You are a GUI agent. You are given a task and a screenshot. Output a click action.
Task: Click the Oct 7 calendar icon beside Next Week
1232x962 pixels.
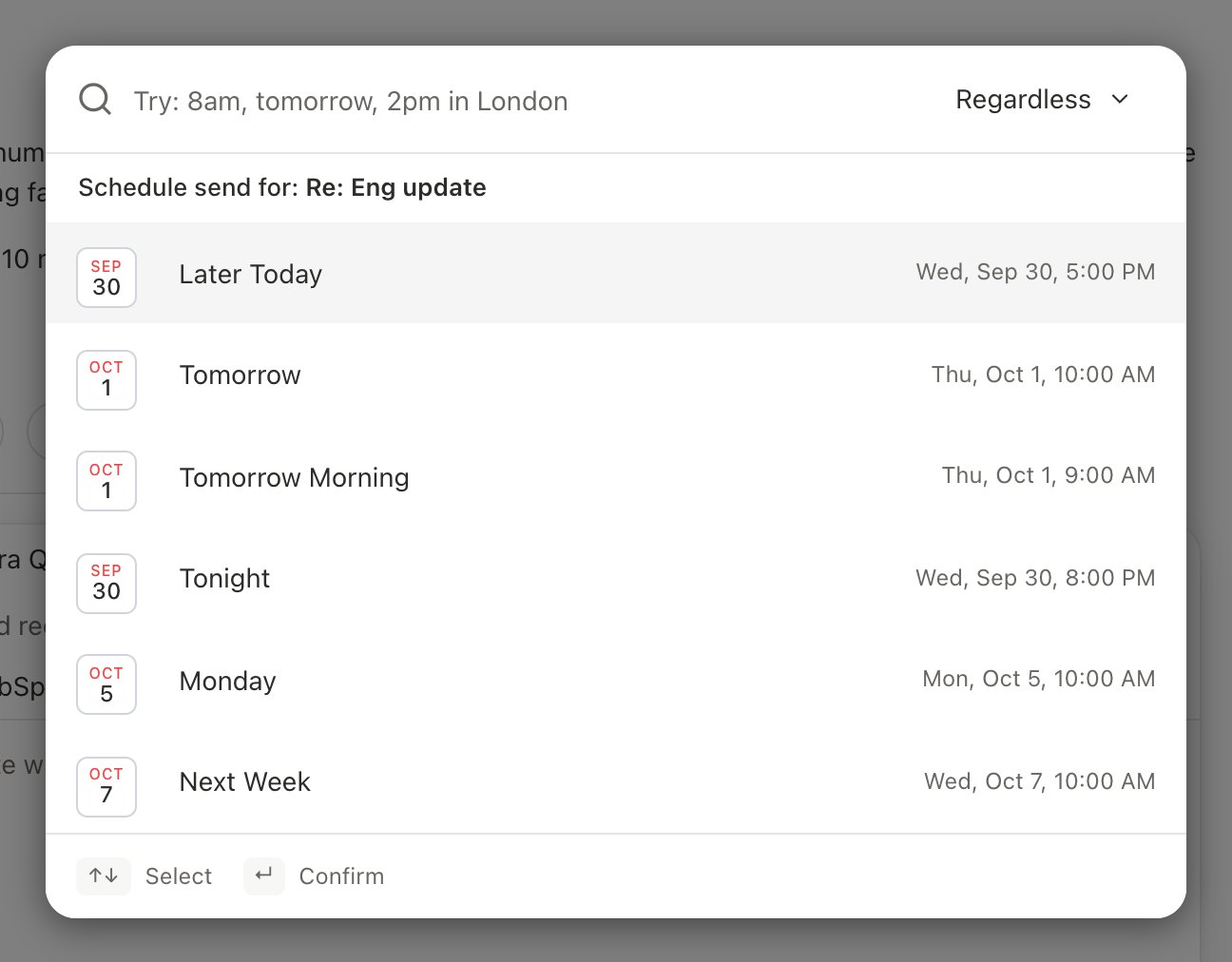pos(106,787)
